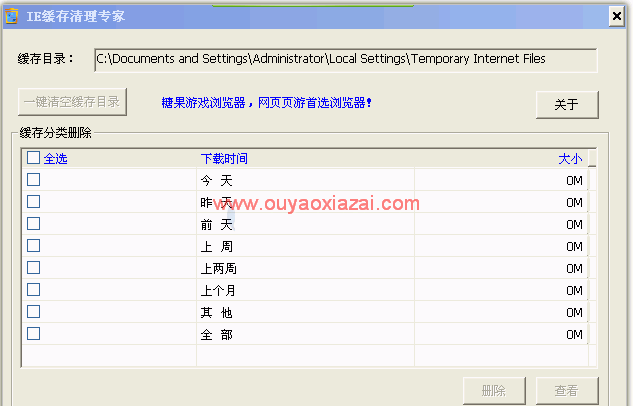The height and width of the screenshot is (406, 633).
Task: Close the IE缓存清理专家 window
Action: pyautogui.click(x=616, y=17)
